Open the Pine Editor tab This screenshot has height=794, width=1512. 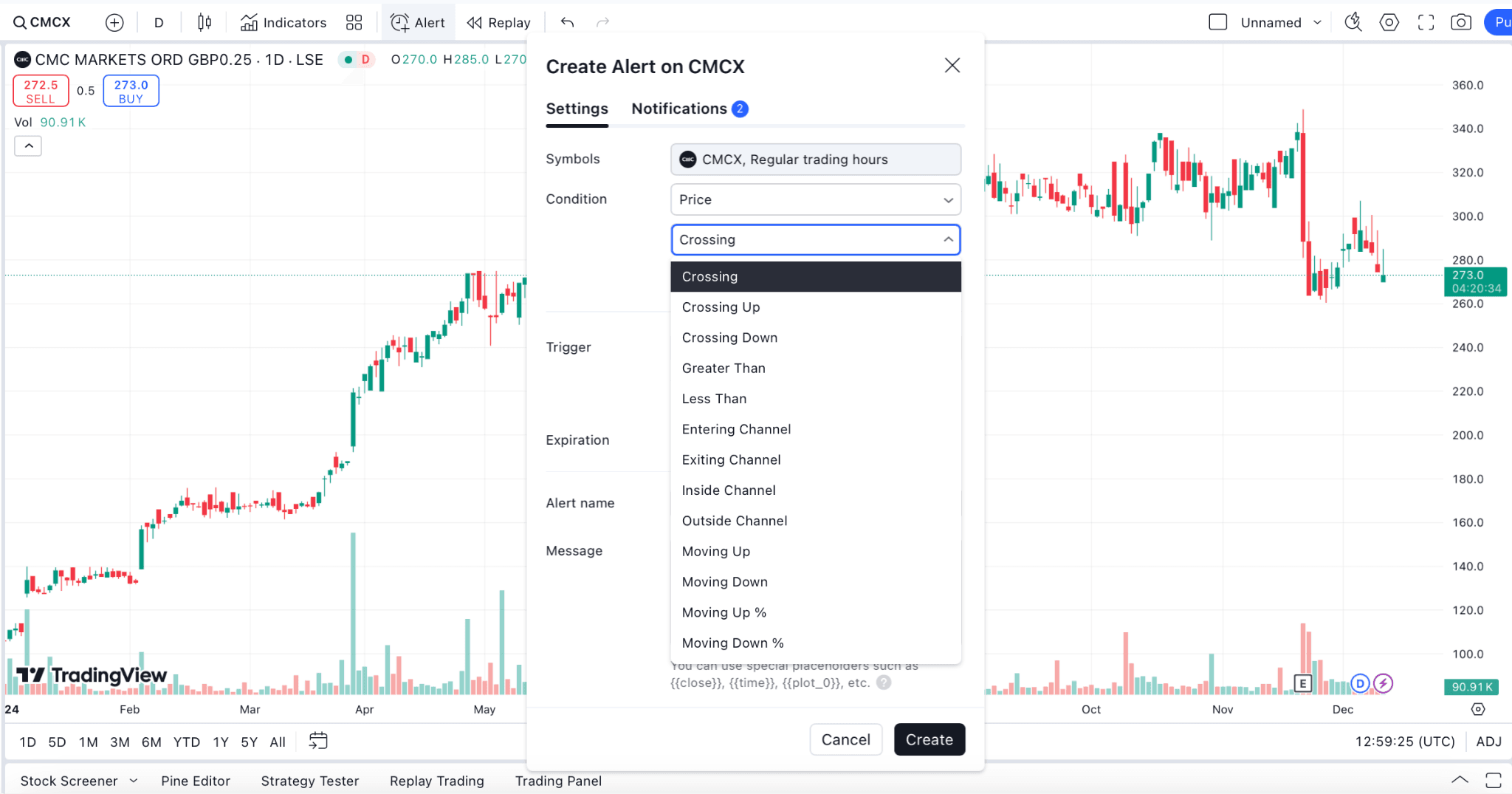pyautogui.click(x=196, y=780)
